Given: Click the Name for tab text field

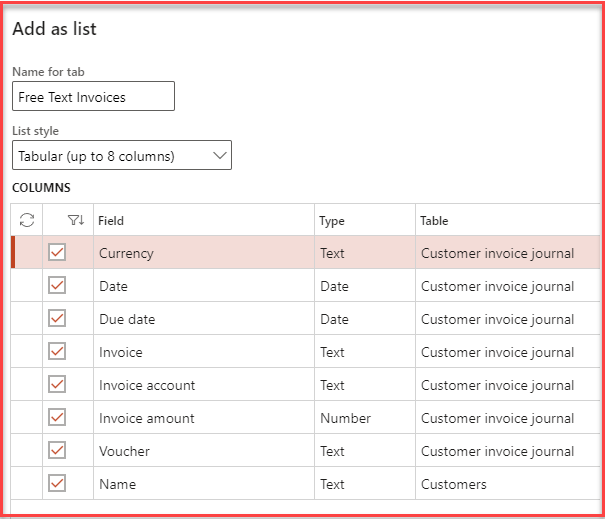Looking at the screenshot, I should [x=93, y=97].
